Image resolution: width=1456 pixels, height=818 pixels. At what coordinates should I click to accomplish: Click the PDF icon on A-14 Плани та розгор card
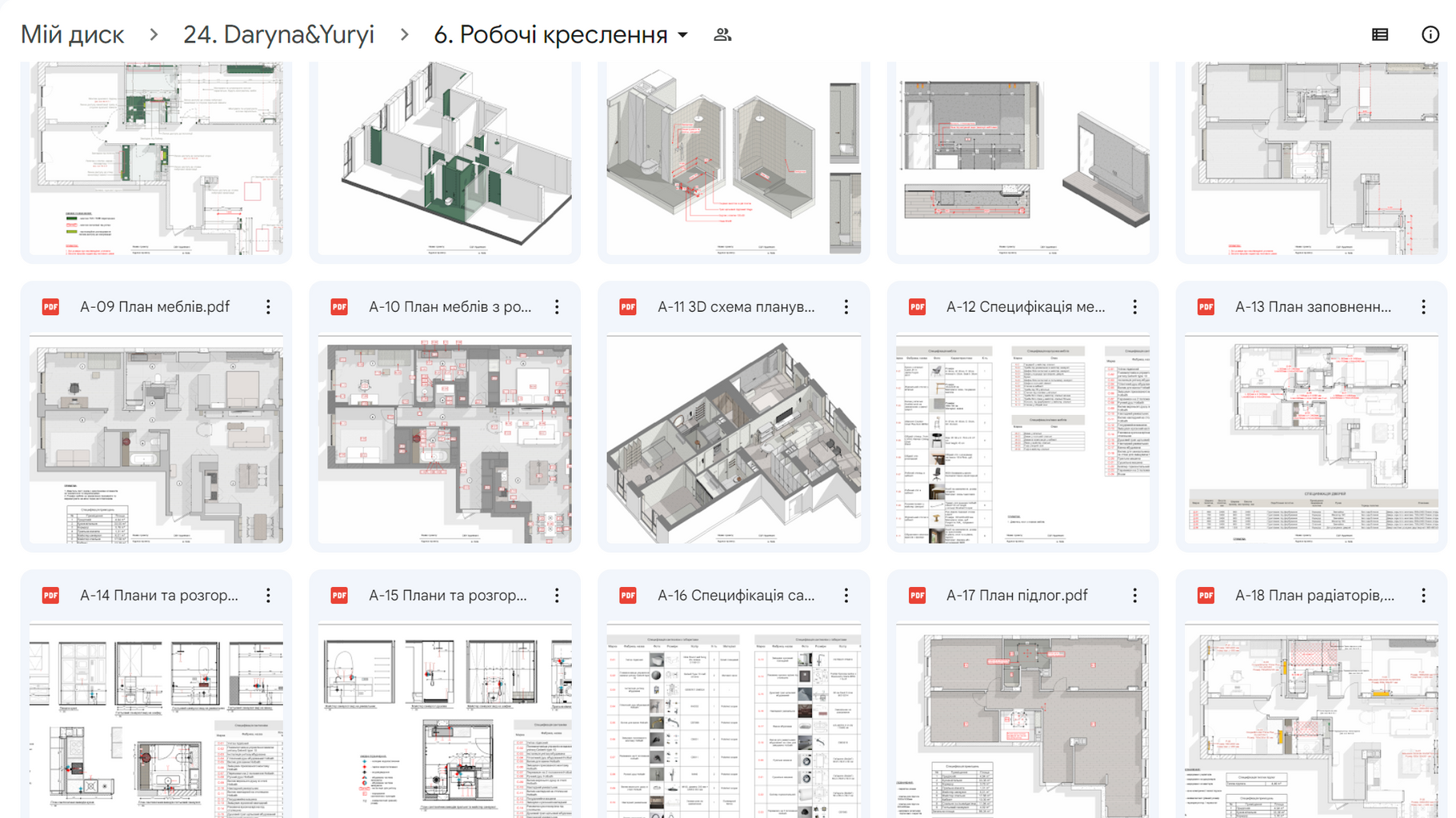[50, 596]
